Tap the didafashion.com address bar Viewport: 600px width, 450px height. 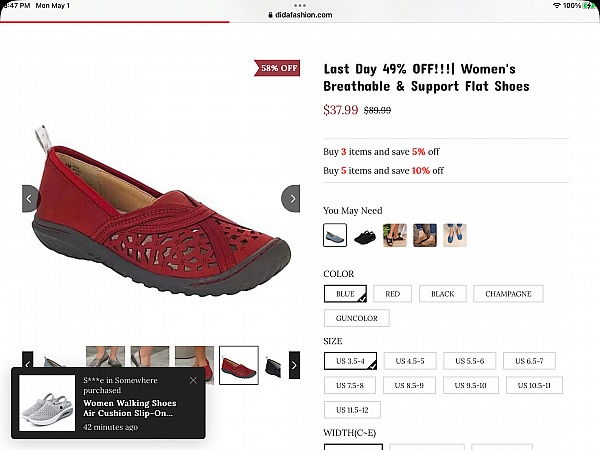[300, 15]
